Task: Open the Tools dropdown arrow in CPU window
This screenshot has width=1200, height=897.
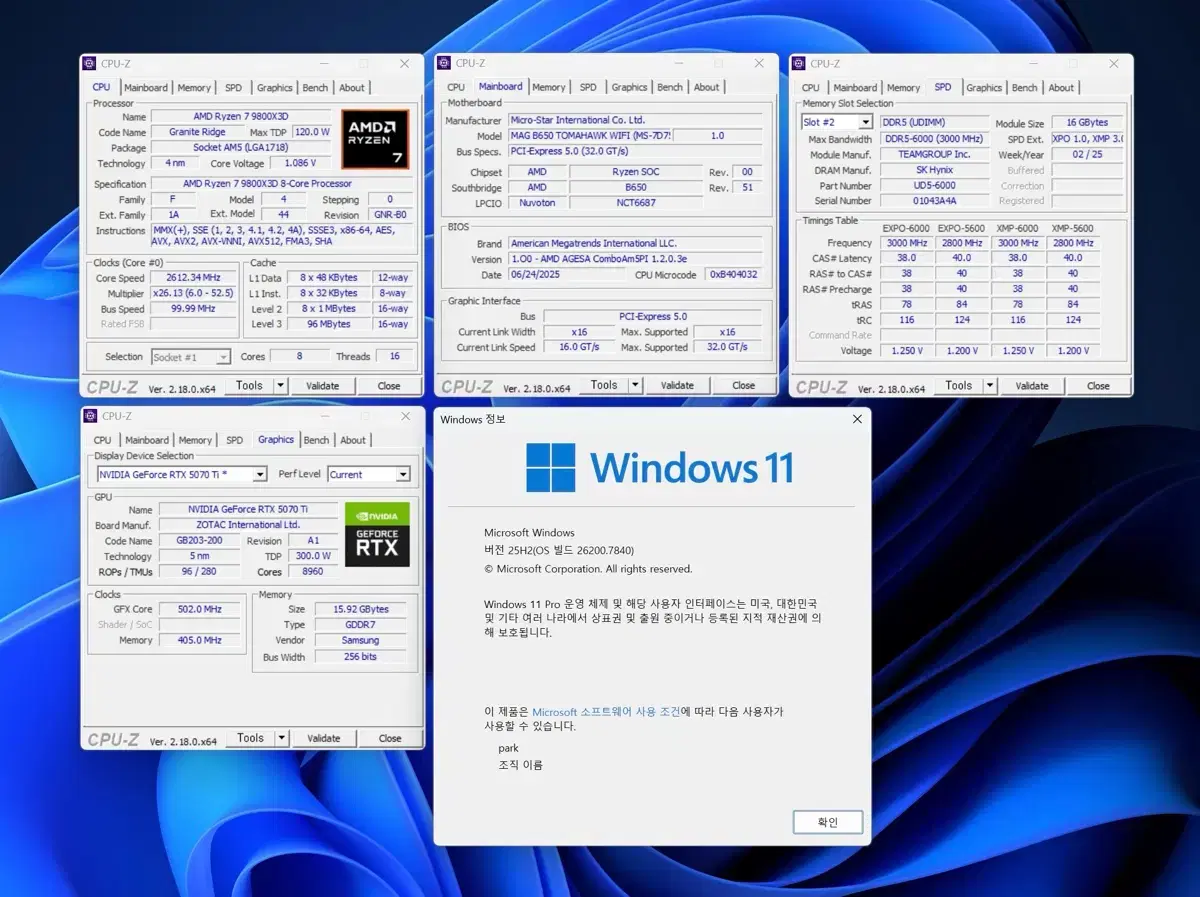Action: pyautogui.click(x=280, y=385)
